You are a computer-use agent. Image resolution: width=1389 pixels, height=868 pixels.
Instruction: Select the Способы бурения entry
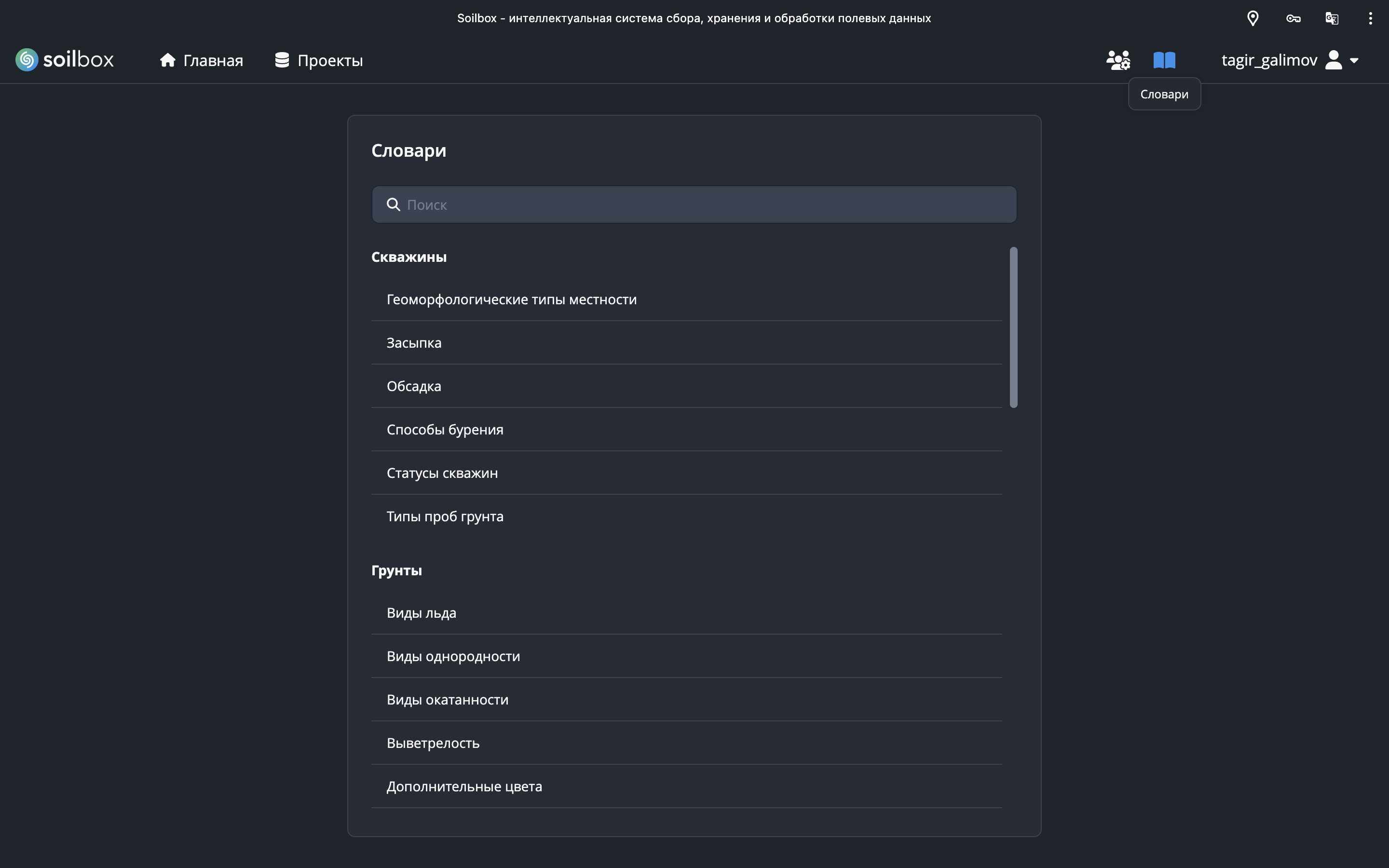[x=445, y=429]
